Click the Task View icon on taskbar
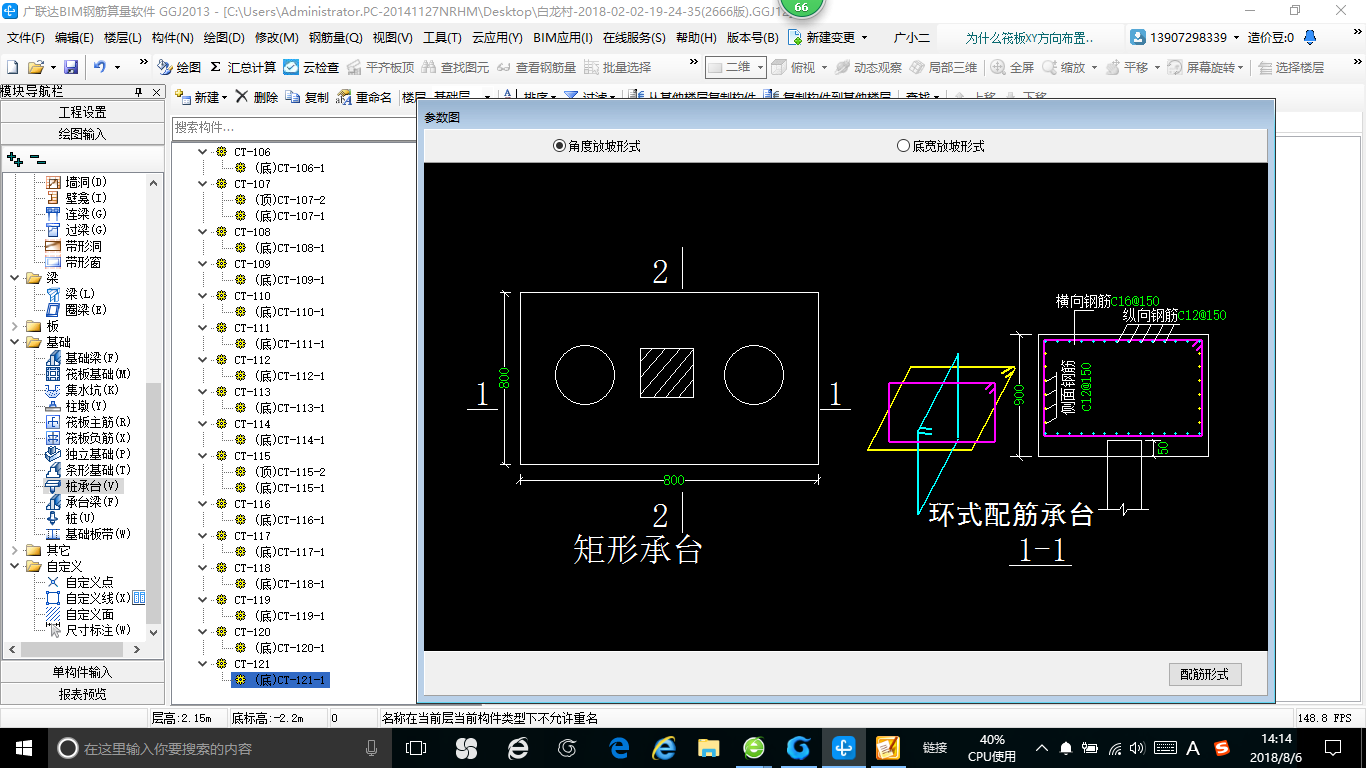The image size is (1366, 768). click(x=416, y=747)
